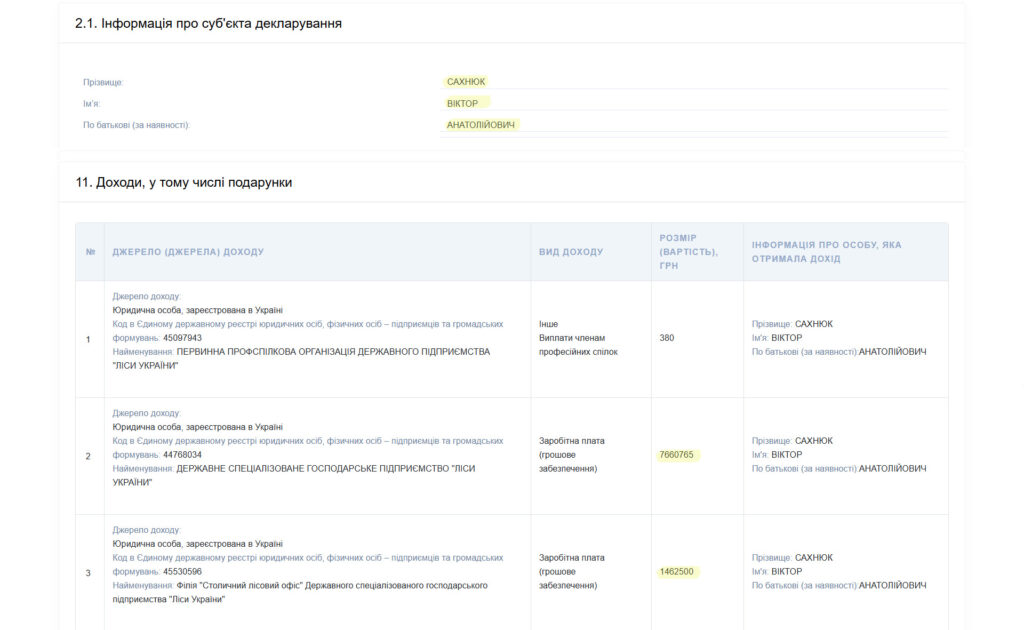Click name ПЕРВИННА ПРОФСПІЛКОВА ОРГАНІЗАЦІЯ ДЕРЖАВНОГО ПІДПРИЄМСТВА
Image resolution: width=1024 pixels, height=630 pixels.
point(333,352)
